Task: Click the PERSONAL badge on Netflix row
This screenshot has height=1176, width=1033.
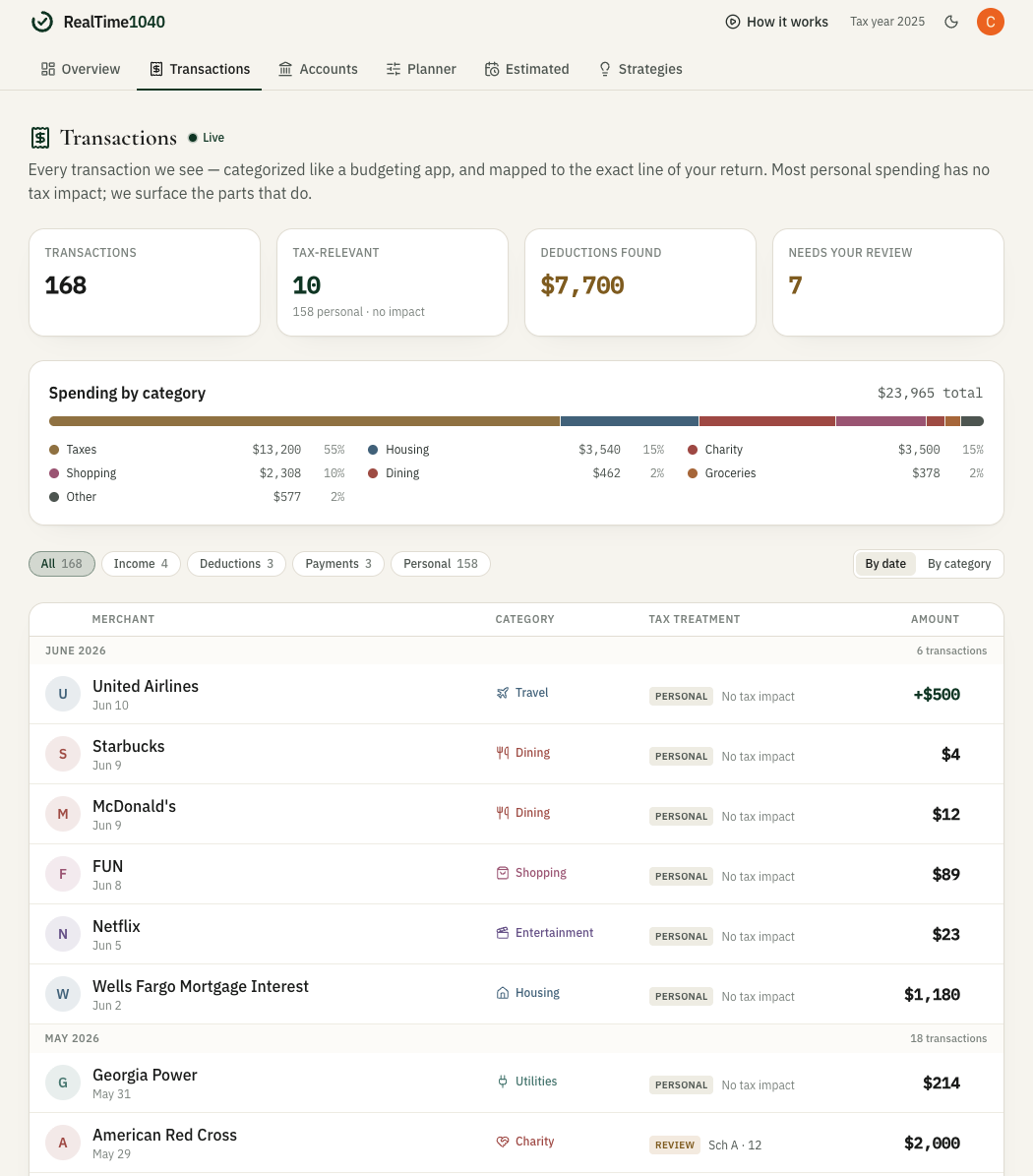Action: tap(681, 937)
